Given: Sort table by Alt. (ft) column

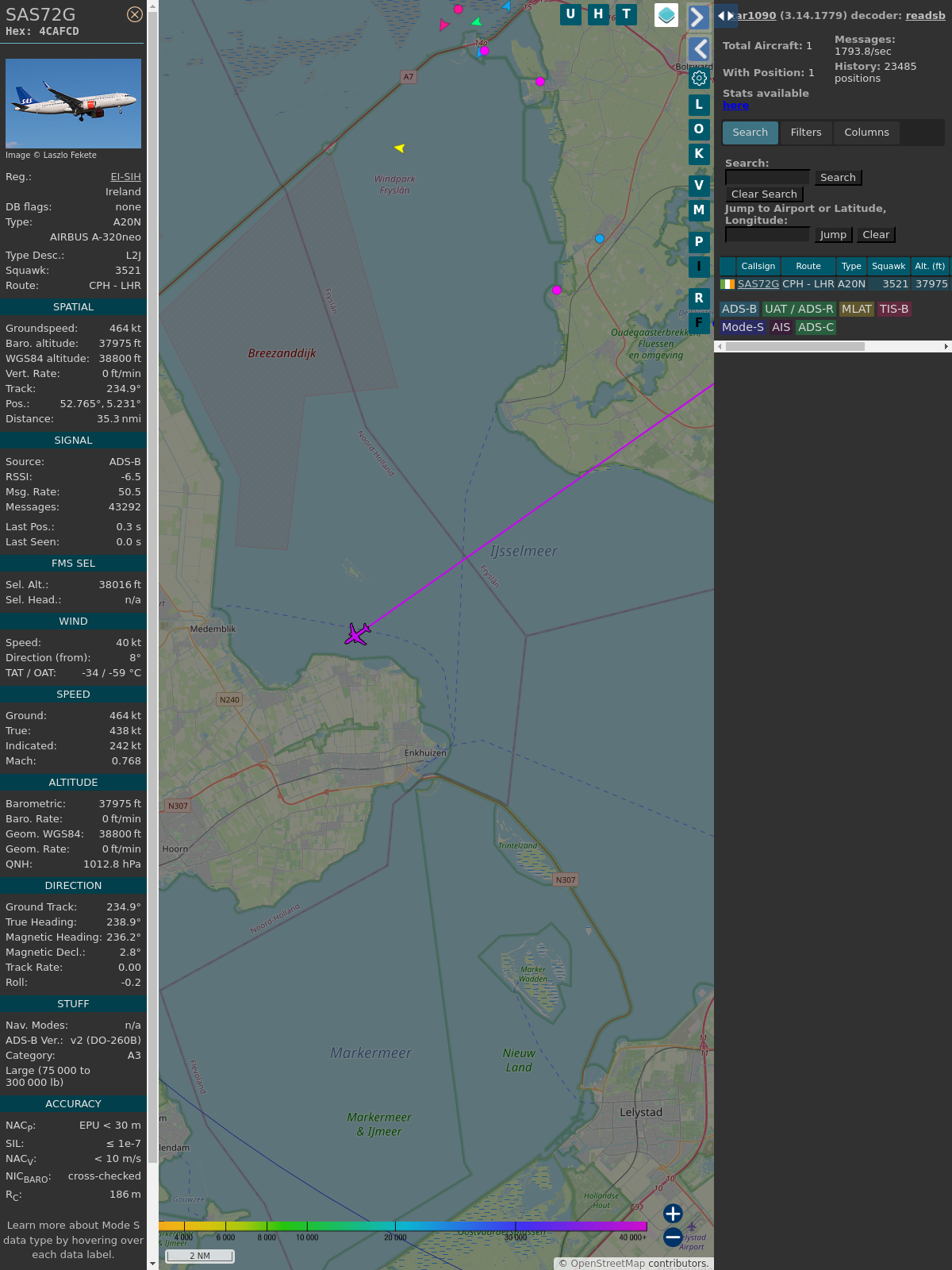Looking at the screenshot, I should [x=930, y=266].
